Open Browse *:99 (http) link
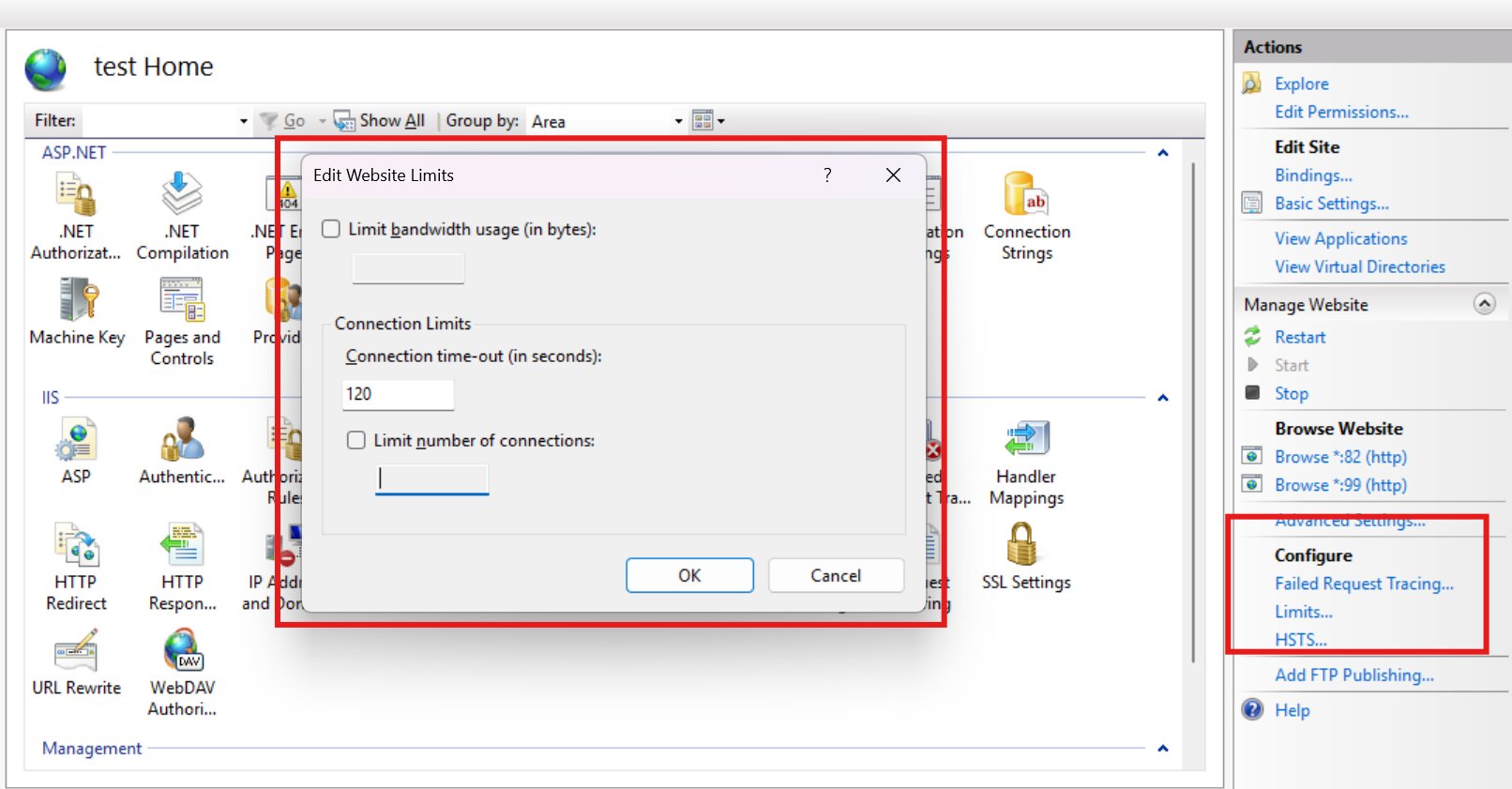 (1340, 485)
